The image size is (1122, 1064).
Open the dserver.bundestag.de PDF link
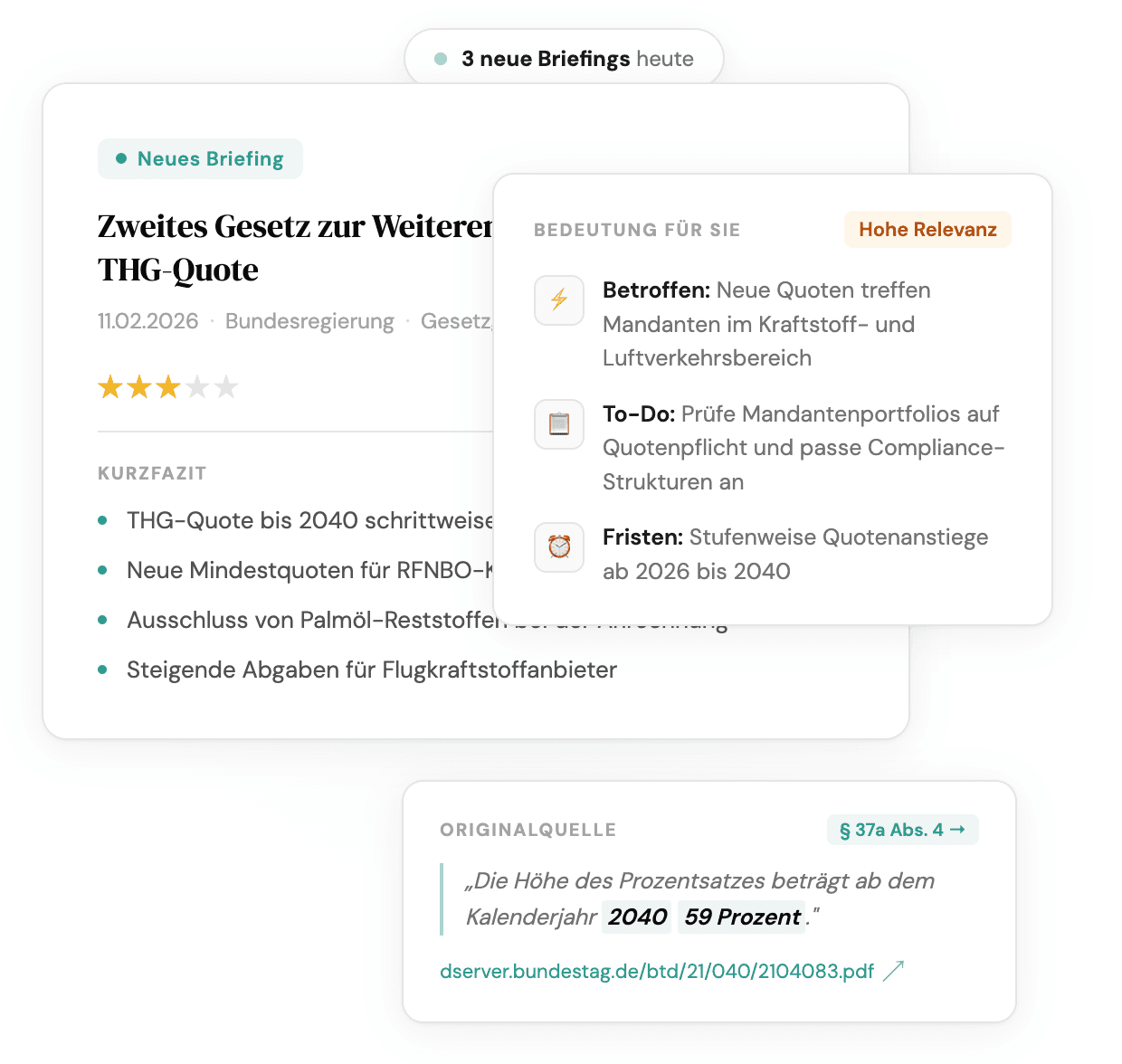click(656, 971)
